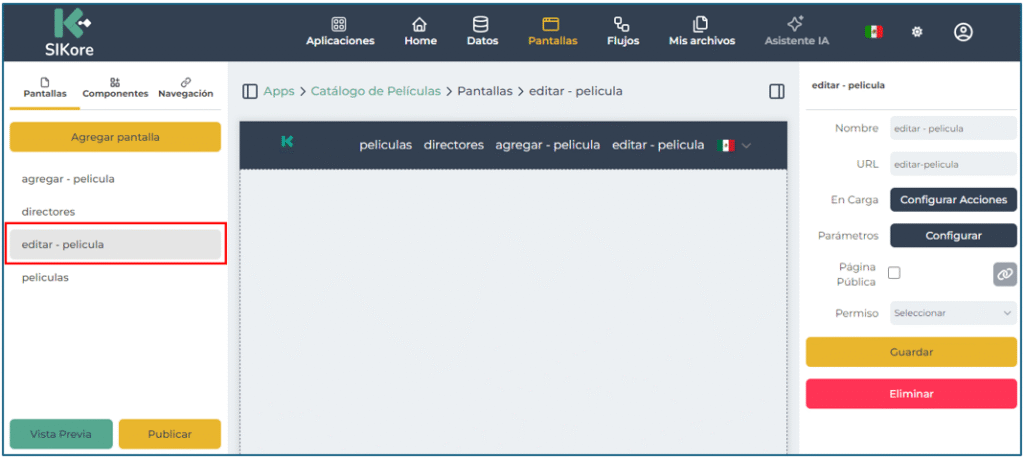Viewport: 1024px width, 459px height.
Task: Open language dropdown in preview navbar
Action: click(746, 145)
